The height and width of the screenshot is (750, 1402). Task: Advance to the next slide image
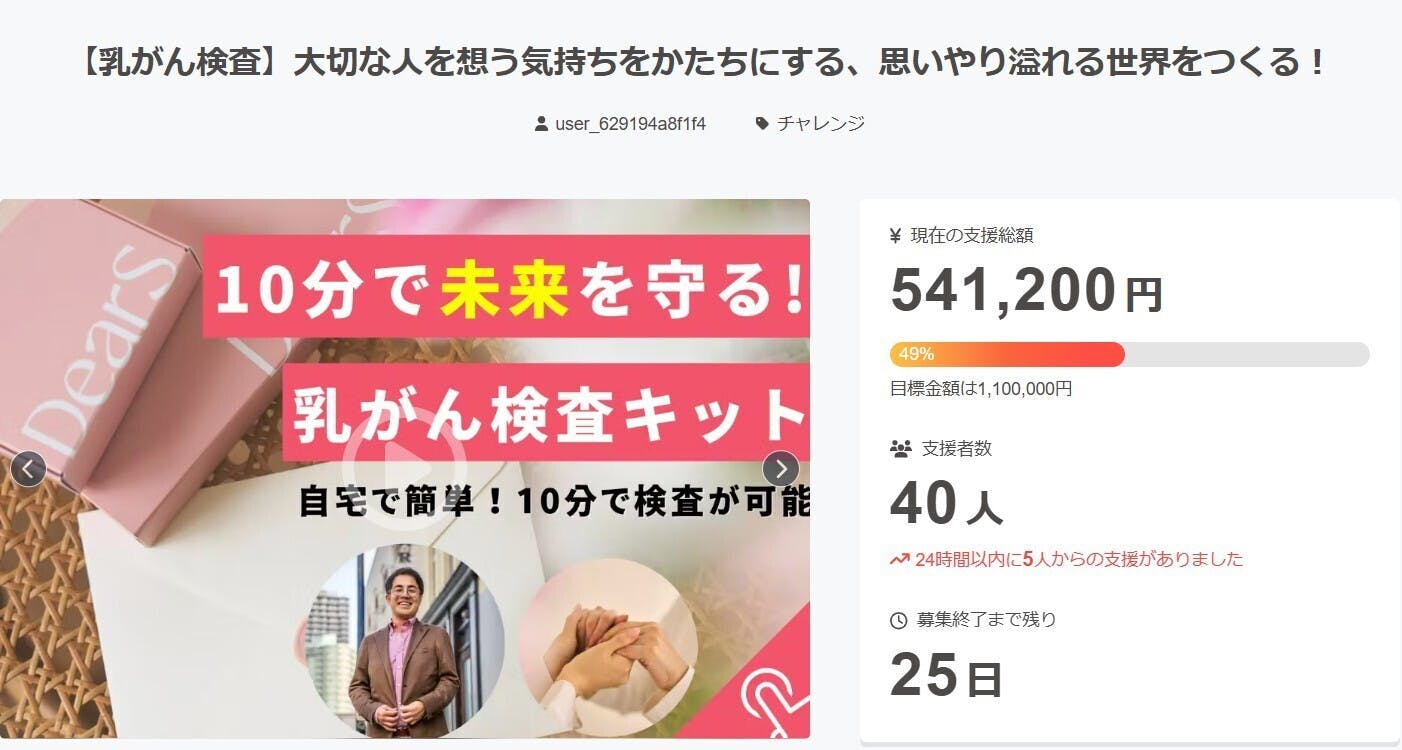[780, 468]
